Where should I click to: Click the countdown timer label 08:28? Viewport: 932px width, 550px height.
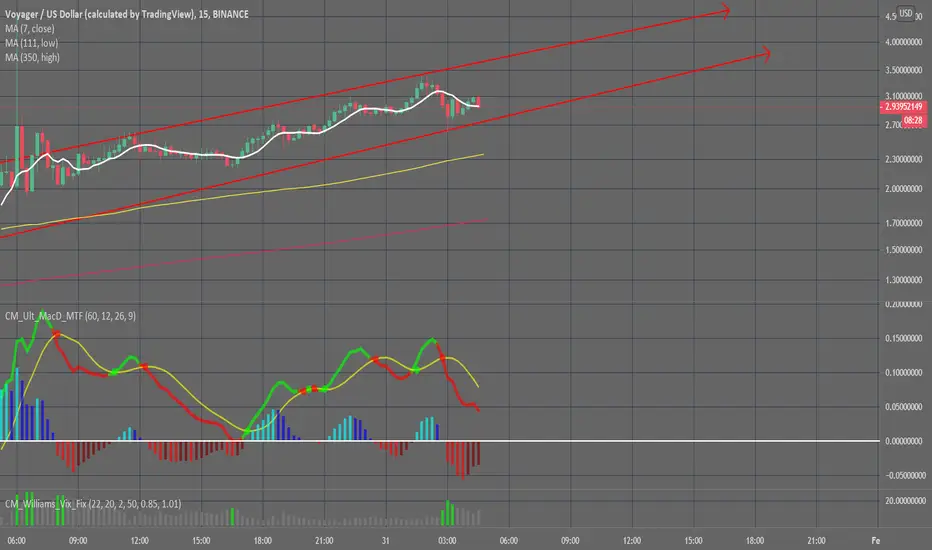[913, 120]
